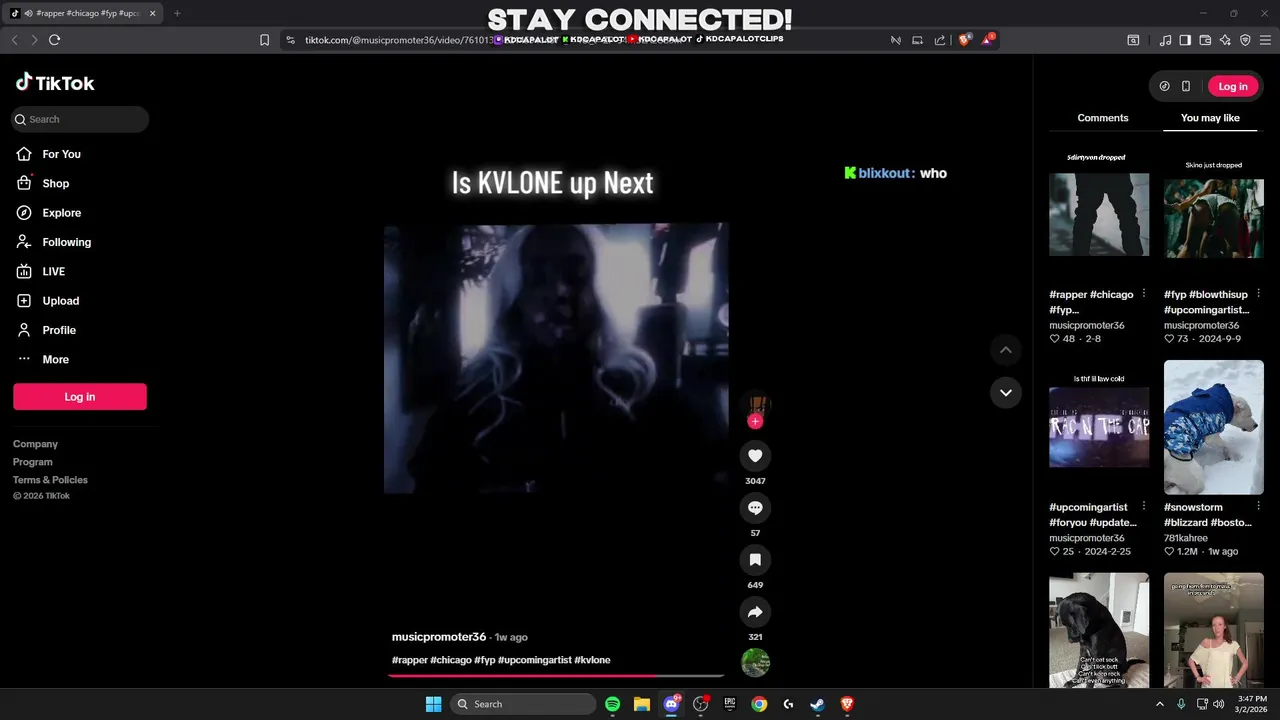Follow the creator with the red plus
This screenshot has height=720, width=1280.
(x=755, y=421)
